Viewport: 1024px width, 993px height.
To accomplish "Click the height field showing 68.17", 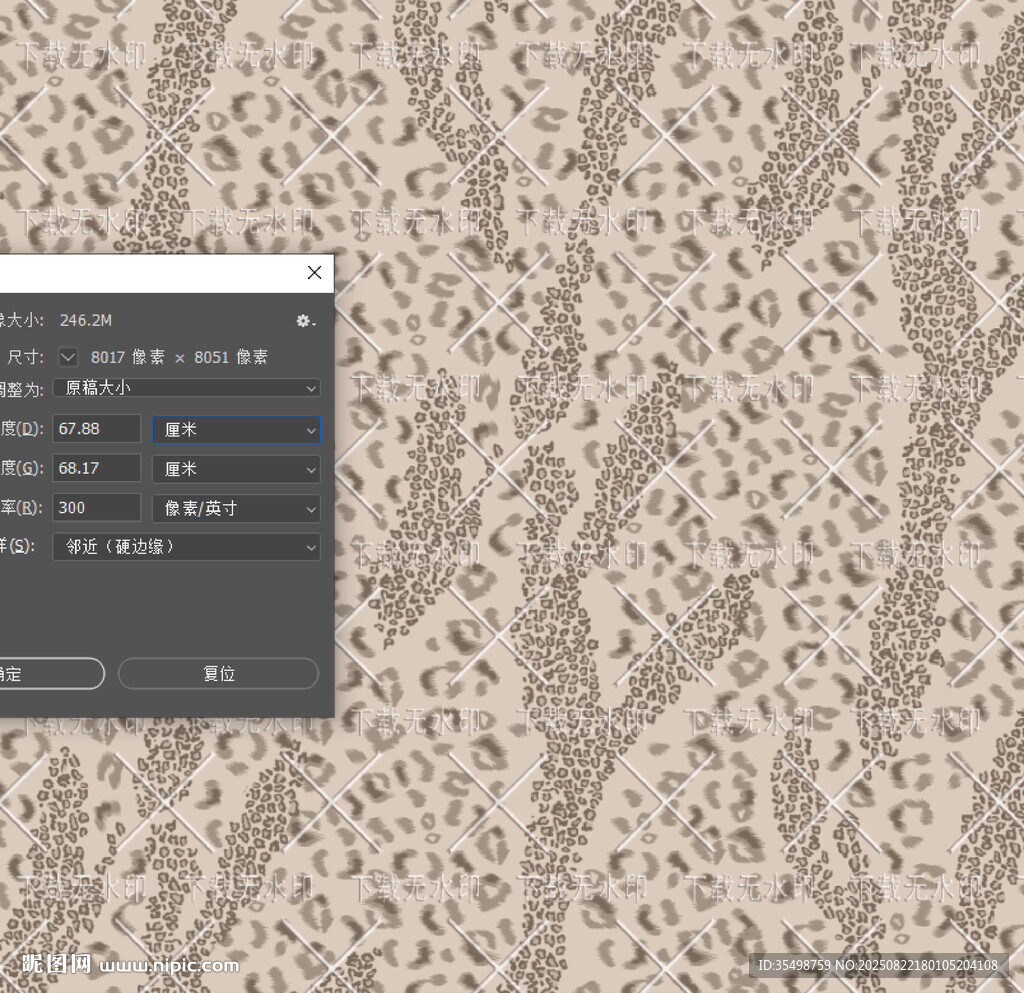I will click(x=96, y=469).
